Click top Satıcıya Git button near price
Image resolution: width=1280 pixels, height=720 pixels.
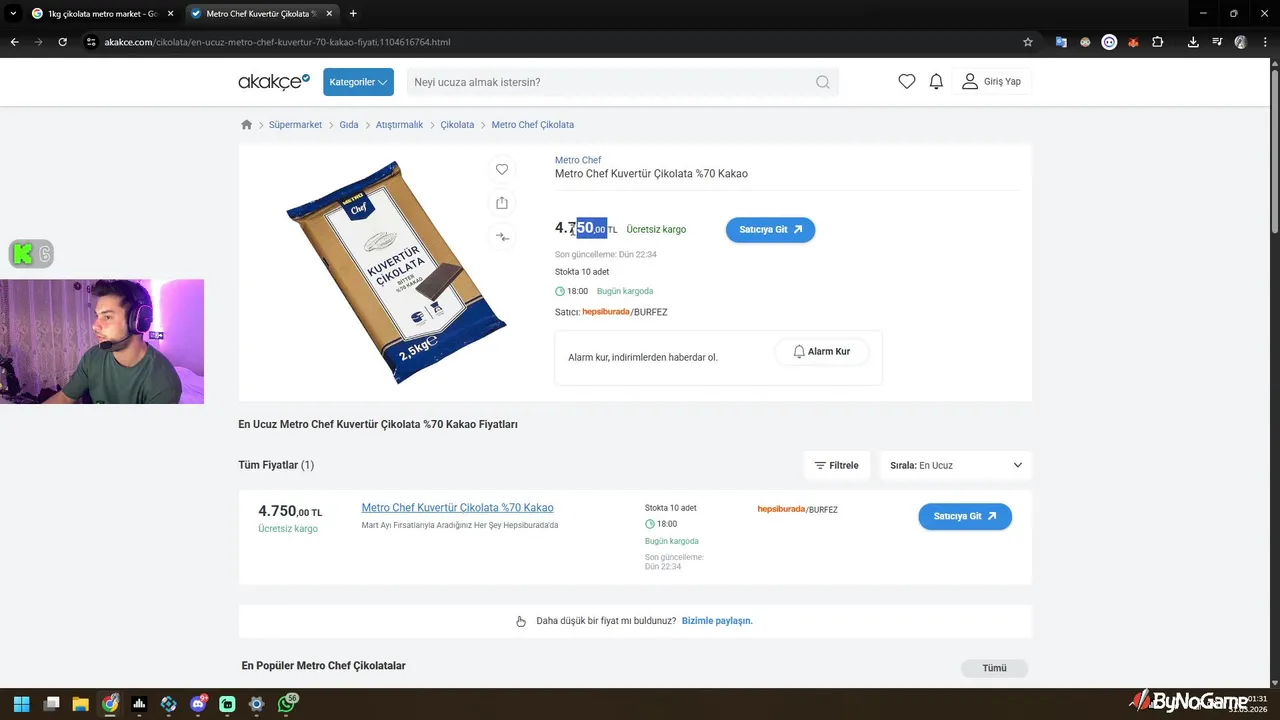point(770,229)
